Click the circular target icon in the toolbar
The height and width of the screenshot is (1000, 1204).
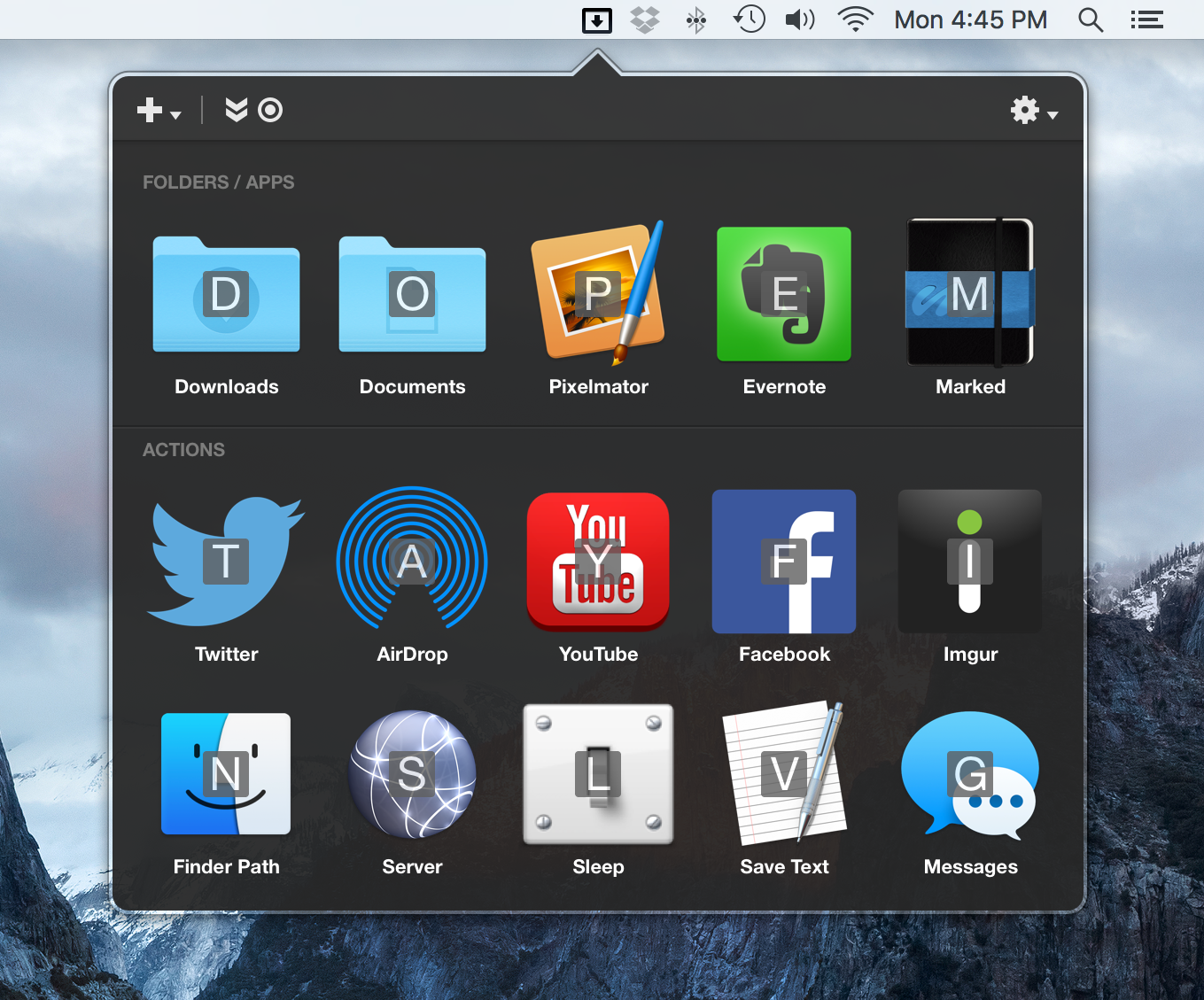click(x=270, y=110)
